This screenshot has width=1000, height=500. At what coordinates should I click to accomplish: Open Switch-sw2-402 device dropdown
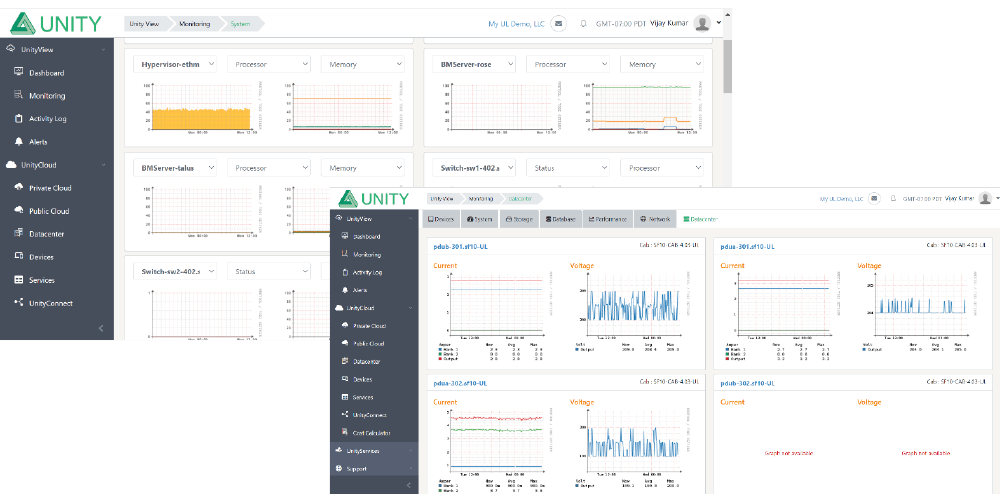point(175,272)
